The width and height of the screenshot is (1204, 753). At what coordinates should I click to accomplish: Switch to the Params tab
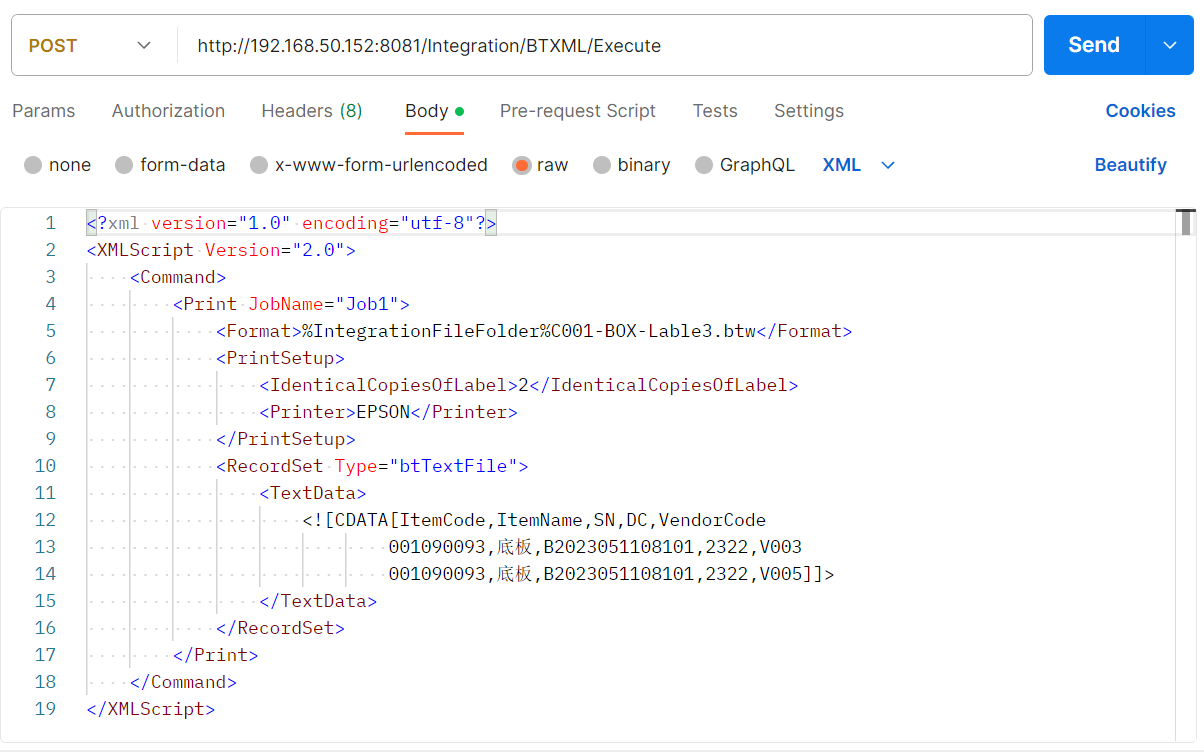click(43, 111)
